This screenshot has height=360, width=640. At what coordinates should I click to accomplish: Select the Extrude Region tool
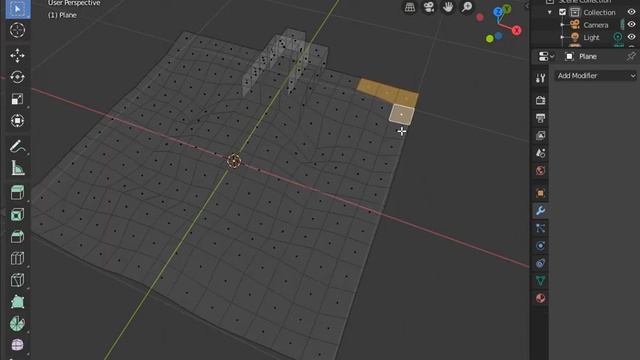pyautogui.click(x=18, y=193)
